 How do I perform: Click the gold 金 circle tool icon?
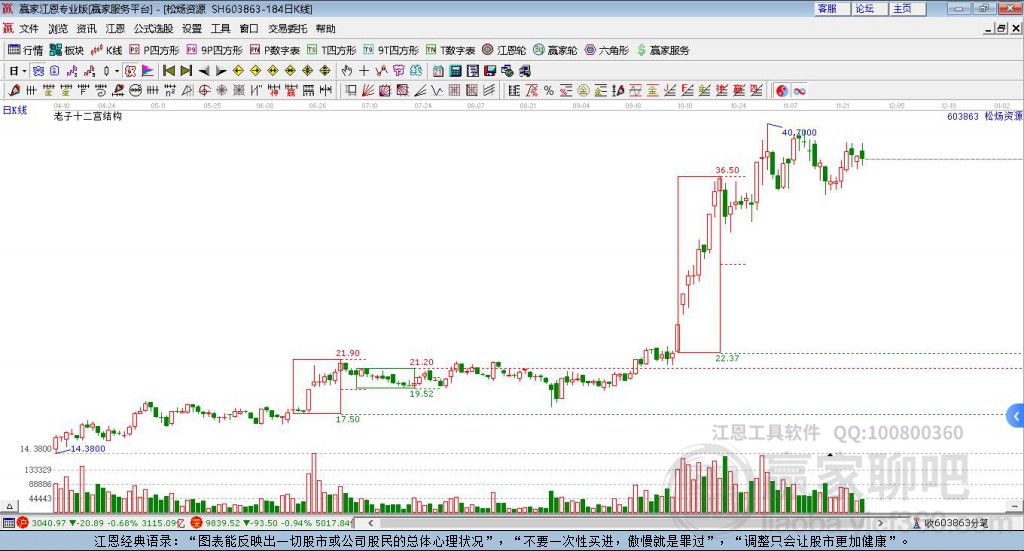583,91
